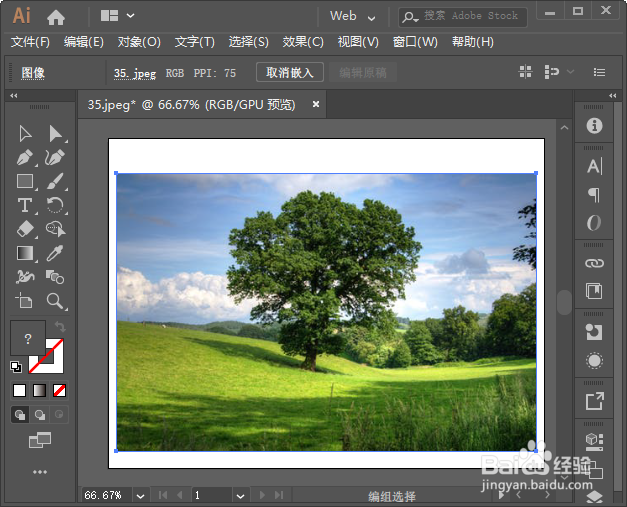Open the Paragraph panel icon

594,195
